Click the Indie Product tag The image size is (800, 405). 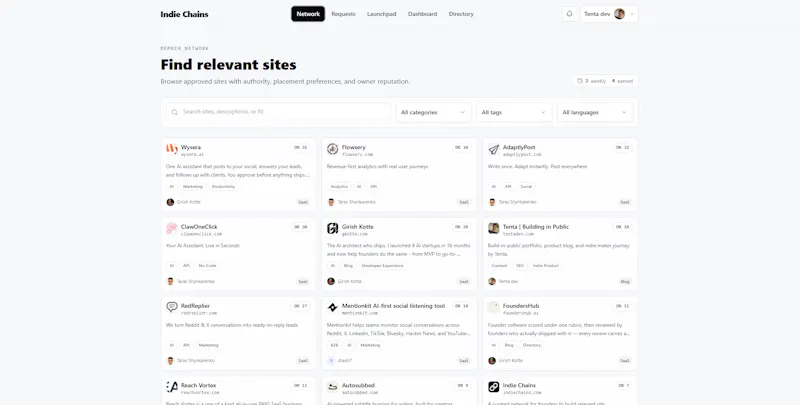(545, 266)
